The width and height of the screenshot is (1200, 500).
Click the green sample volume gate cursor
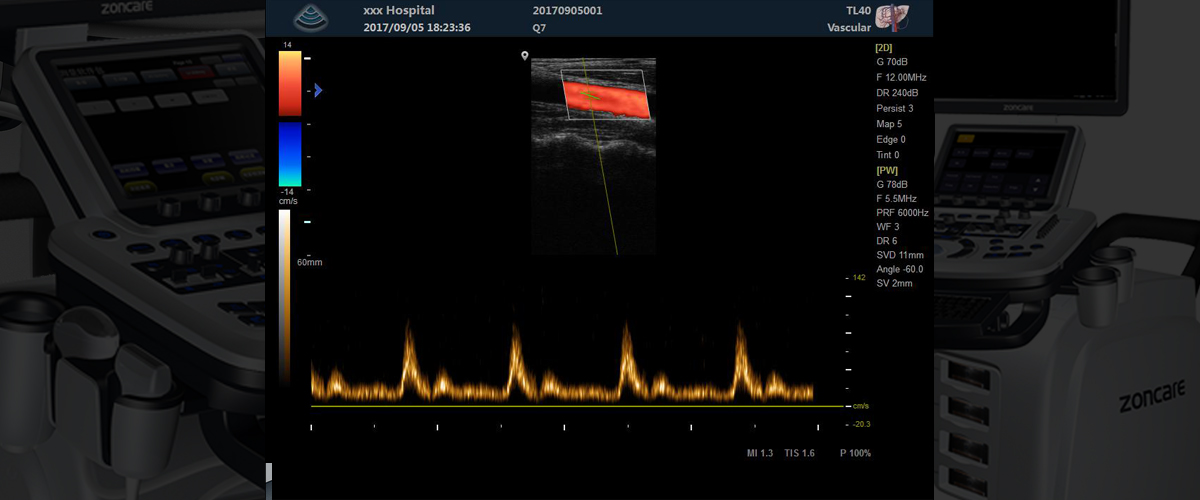point(590,96)
